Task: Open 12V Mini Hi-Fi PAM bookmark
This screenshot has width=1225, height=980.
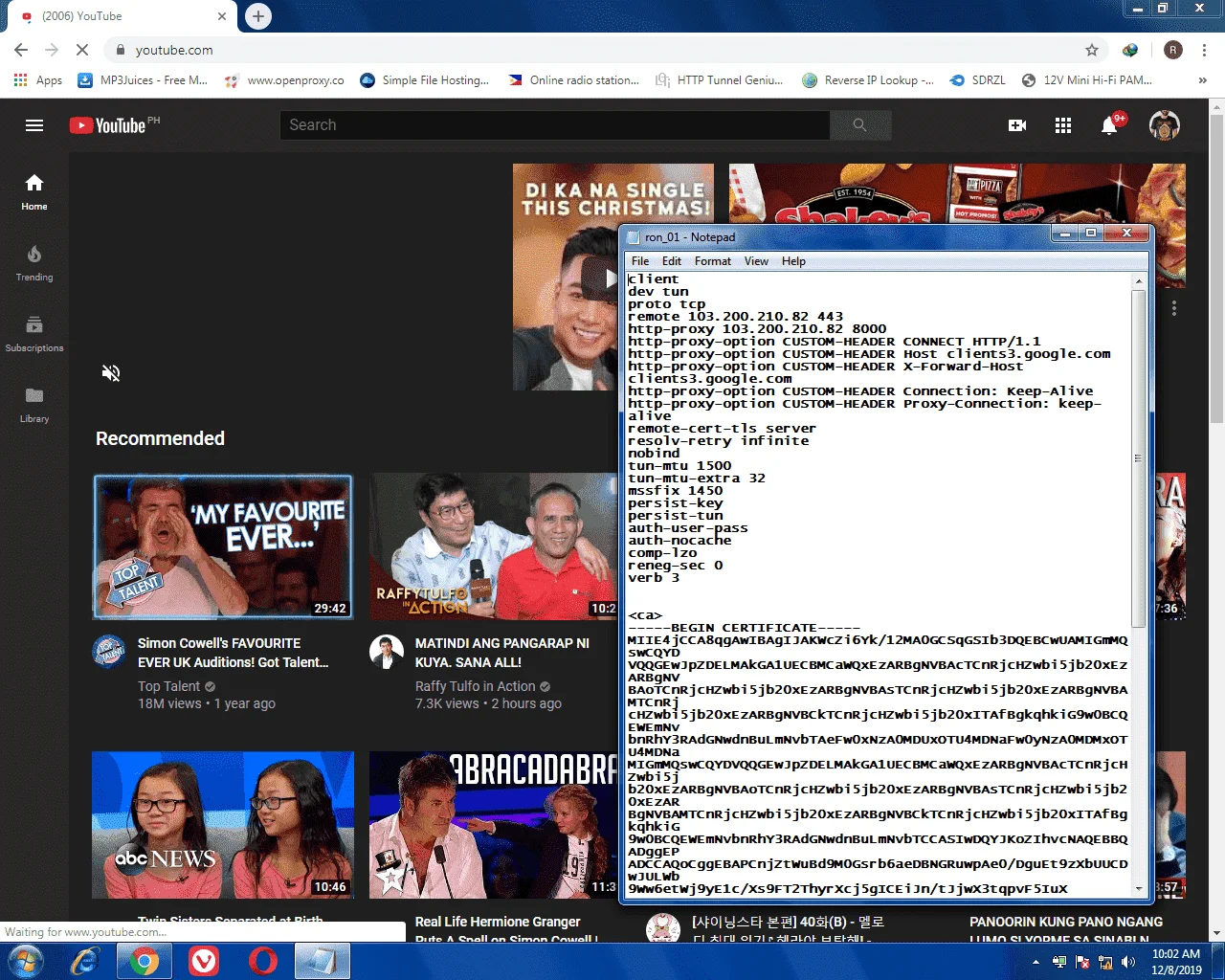Action: (x=1087, y=80)
